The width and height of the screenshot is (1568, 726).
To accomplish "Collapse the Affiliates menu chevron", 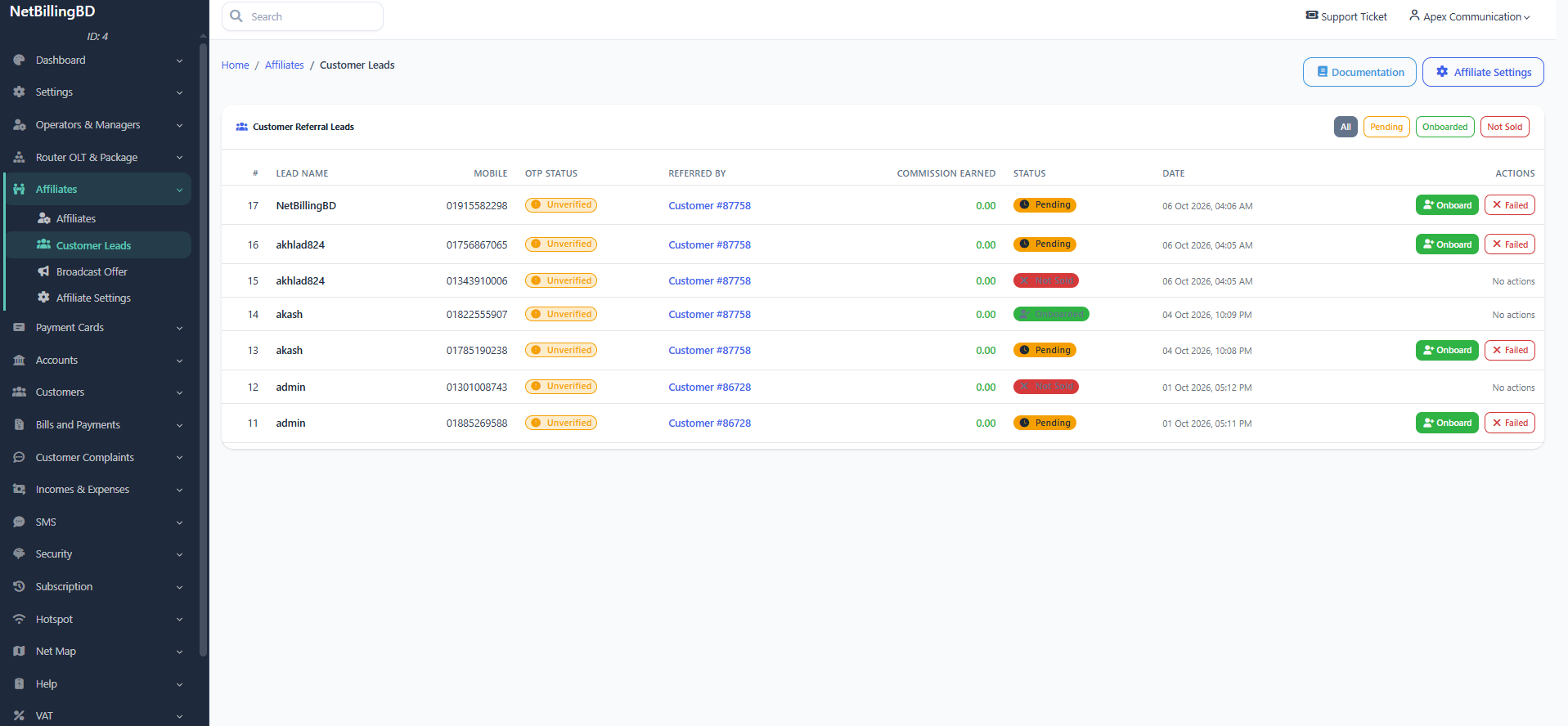I will [x=179, y=190].
